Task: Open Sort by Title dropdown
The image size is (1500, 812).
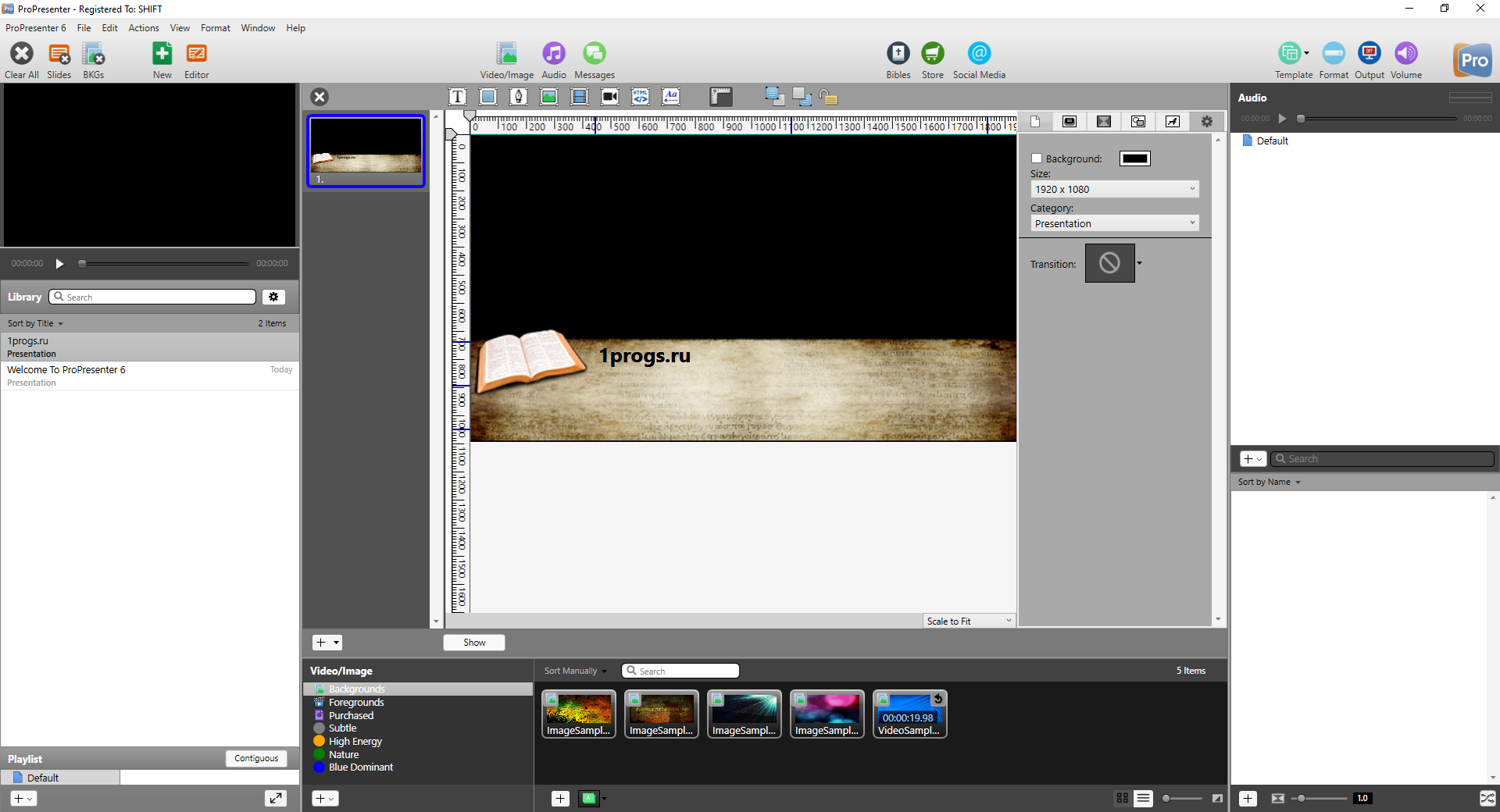Action: (x=35, y=323)
